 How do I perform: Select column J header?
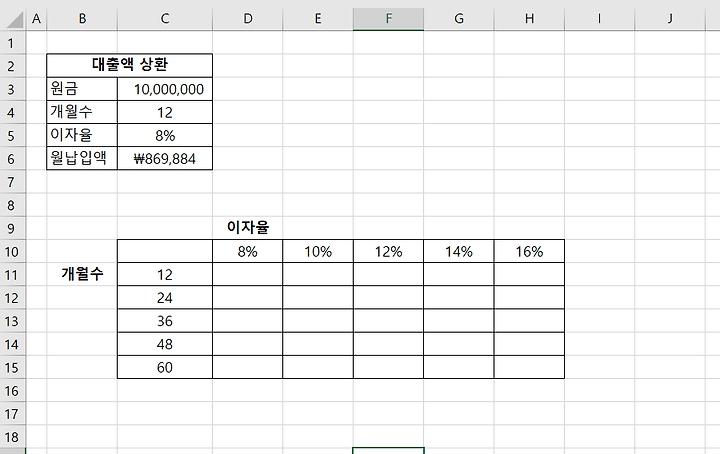click(x=670, y=19)
